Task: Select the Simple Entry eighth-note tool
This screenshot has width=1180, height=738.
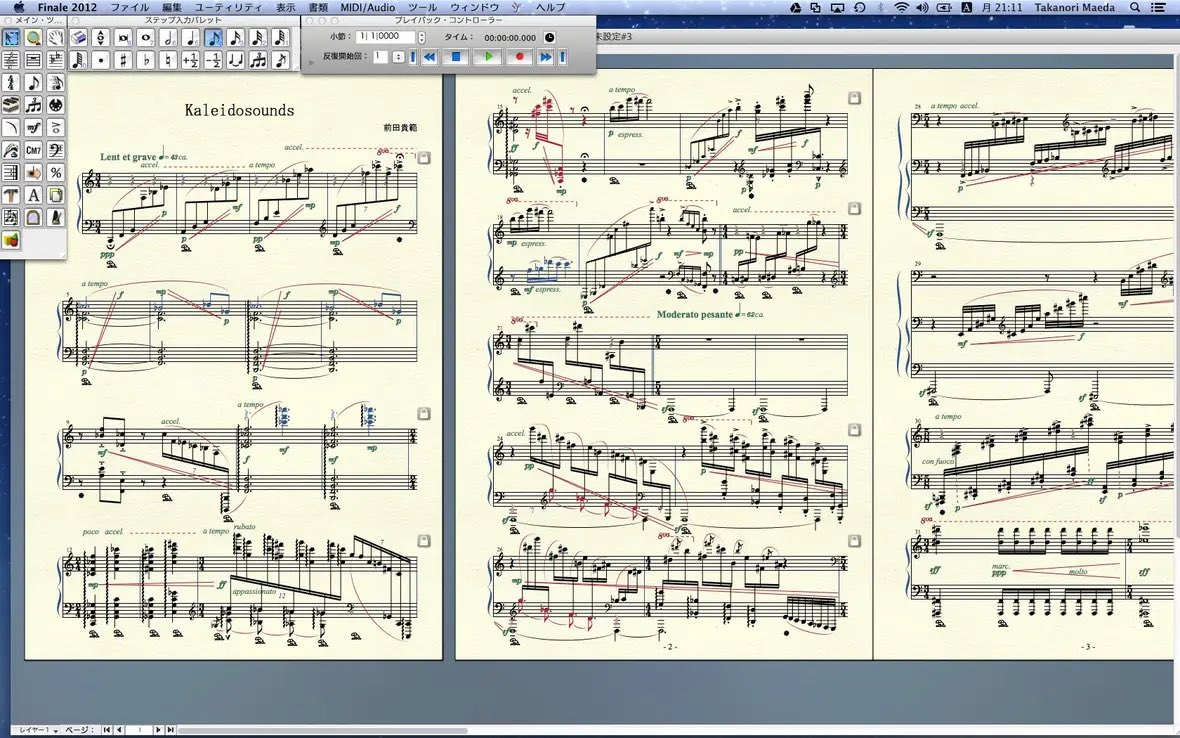Action: point(33,82)
